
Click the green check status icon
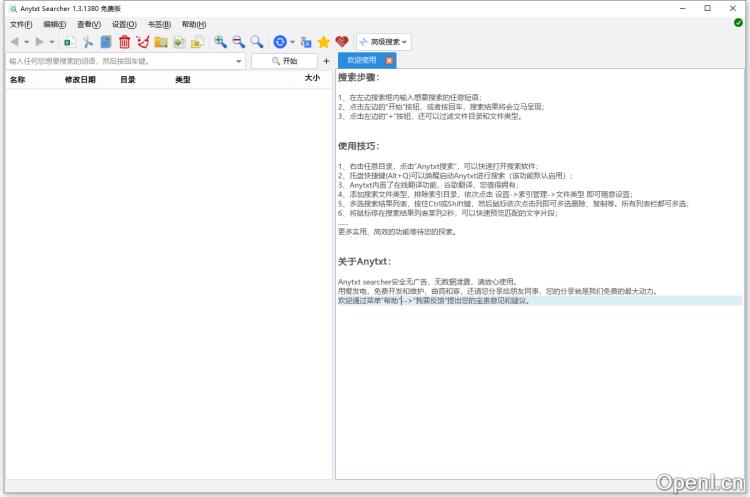point(738,22)
